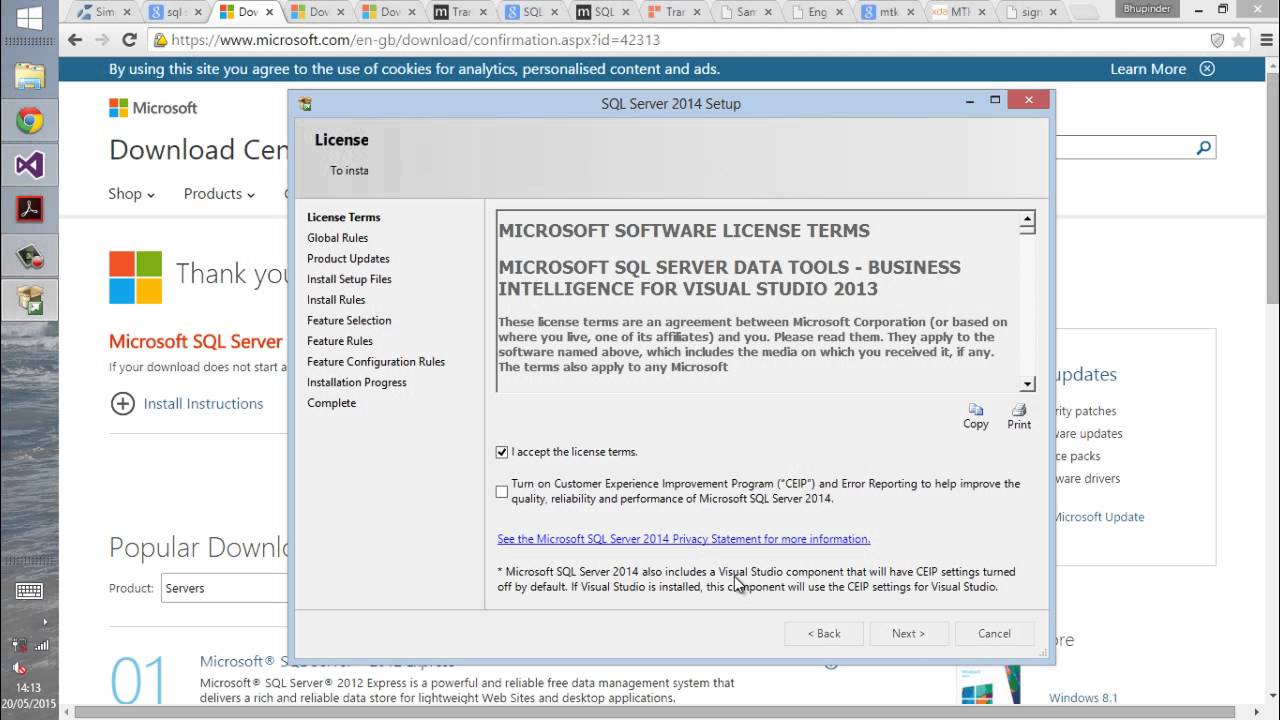Switch to the 'sign' Chrome tab
This screenshot has height=720, width=1280.
1030,12
